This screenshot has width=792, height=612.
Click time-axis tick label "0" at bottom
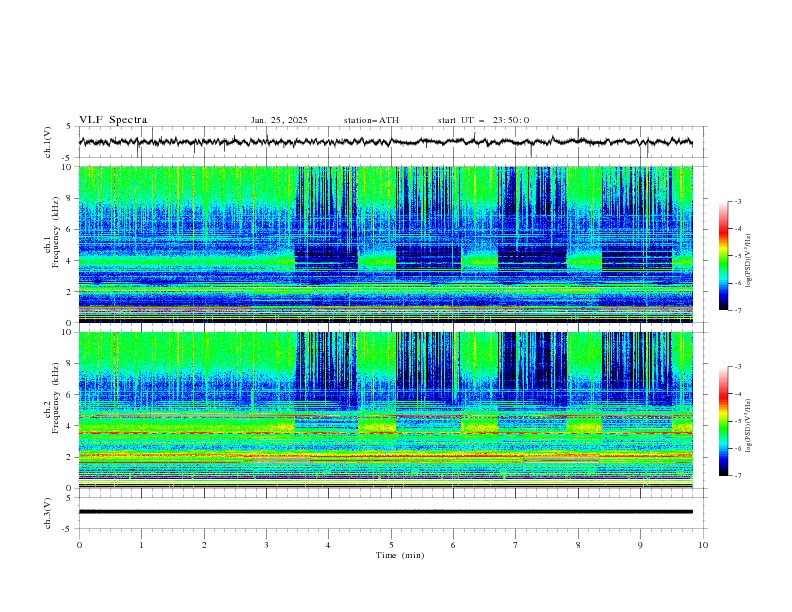(x=79, y=545)
